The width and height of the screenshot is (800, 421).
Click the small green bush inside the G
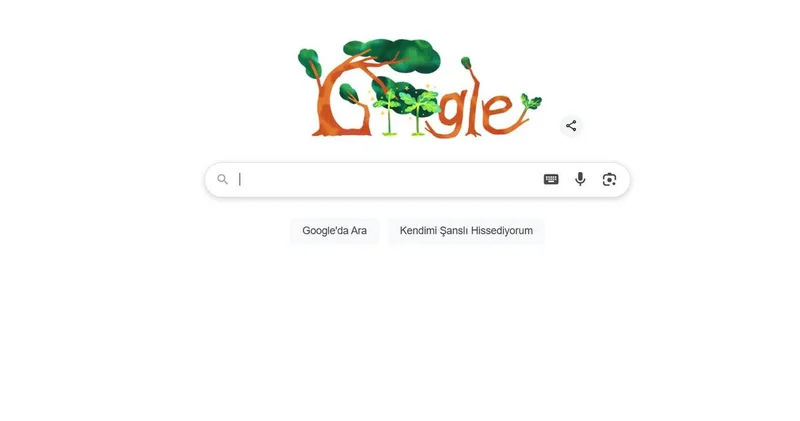[349, 93]
